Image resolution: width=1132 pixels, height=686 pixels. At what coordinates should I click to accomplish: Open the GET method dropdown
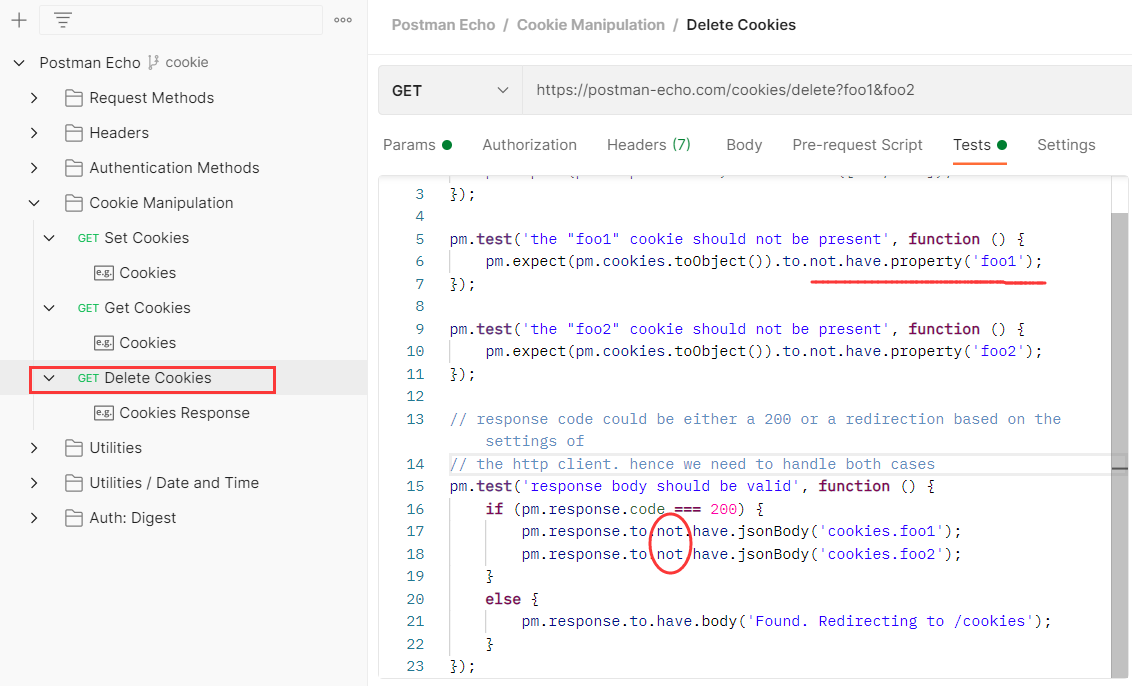coord(450,90)
